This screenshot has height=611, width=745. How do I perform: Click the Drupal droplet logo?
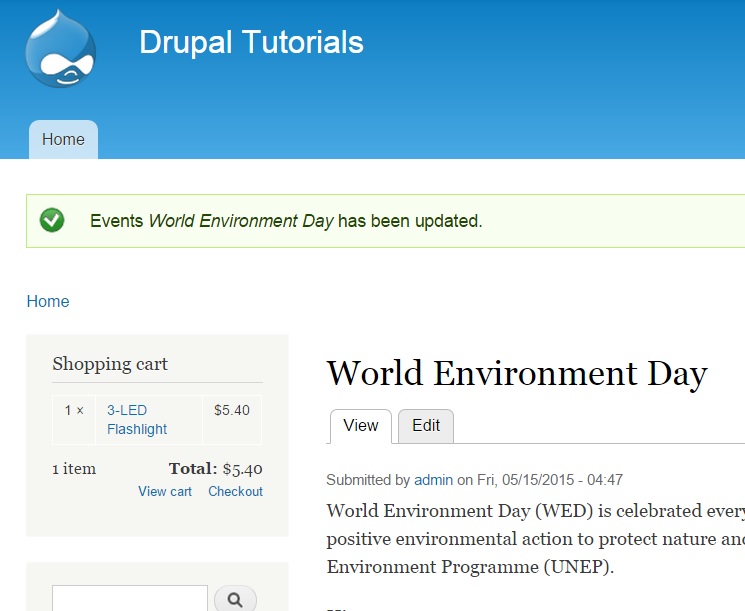[60, 48]
